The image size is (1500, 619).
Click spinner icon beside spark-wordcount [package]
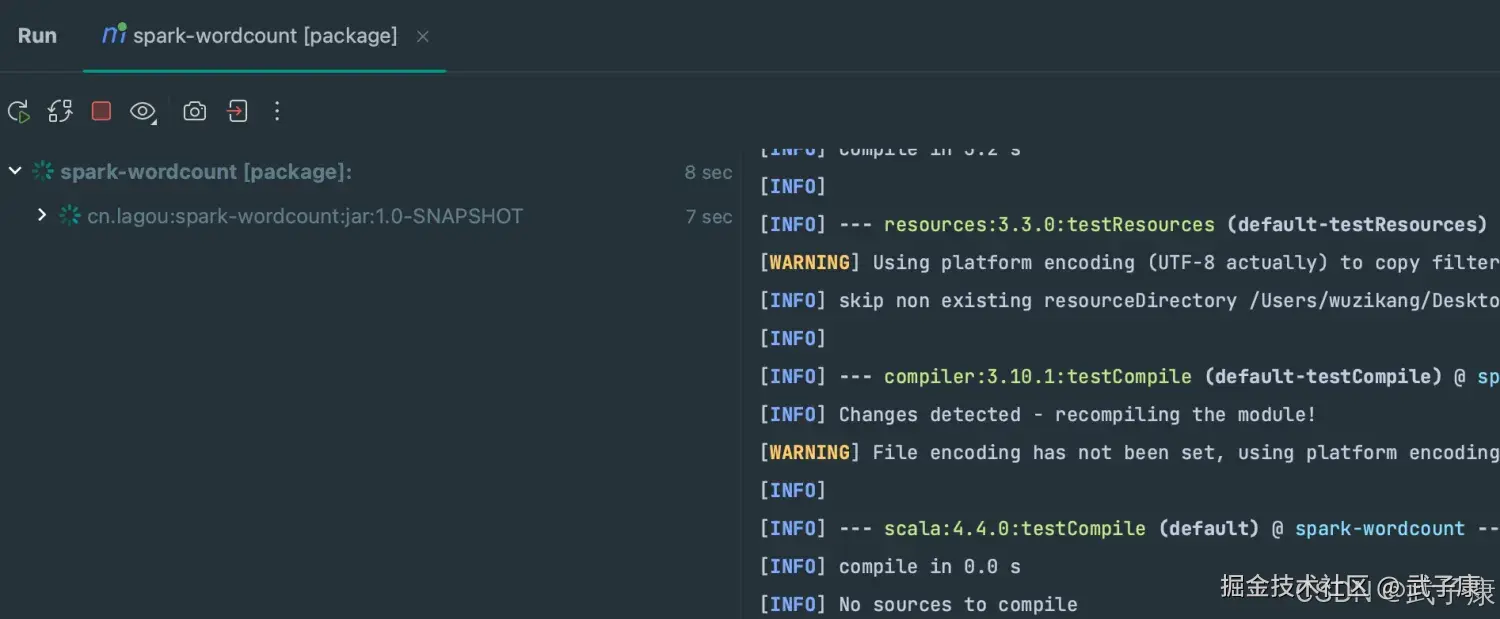[x=43, y=171]
